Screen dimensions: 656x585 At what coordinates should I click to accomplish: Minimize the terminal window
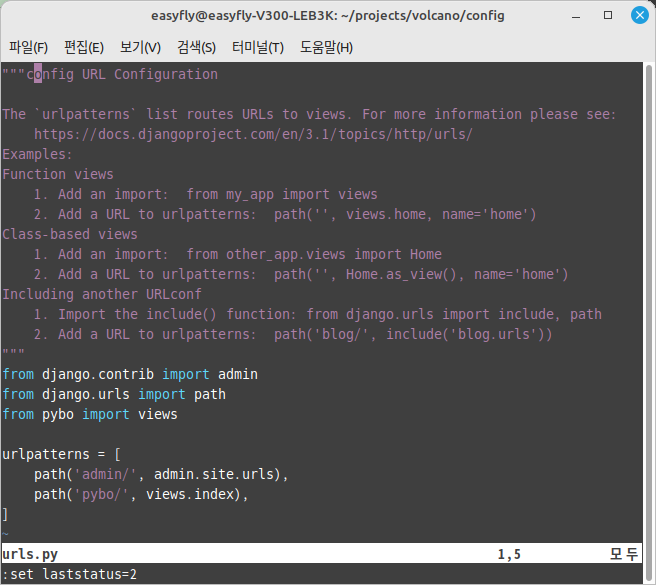pyautogui.click(x=576, y=16)
